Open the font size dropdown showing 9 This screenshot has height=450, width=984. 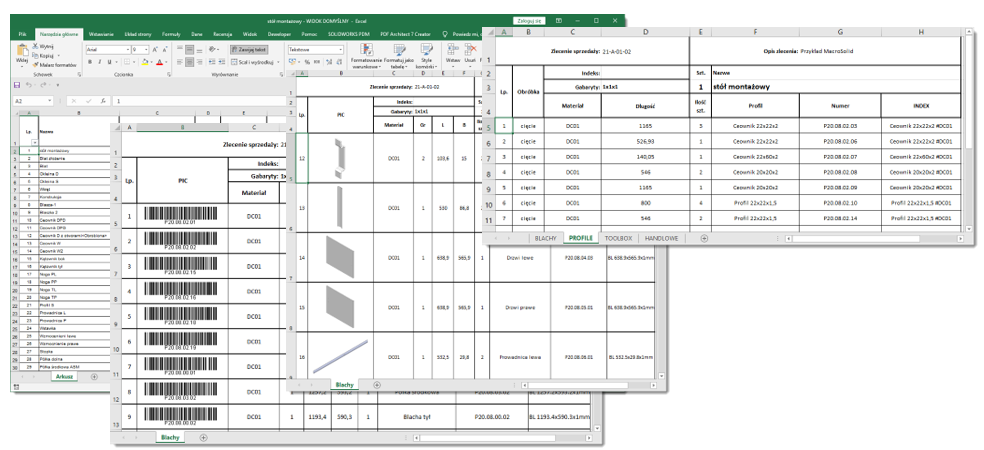coord(146,50)
